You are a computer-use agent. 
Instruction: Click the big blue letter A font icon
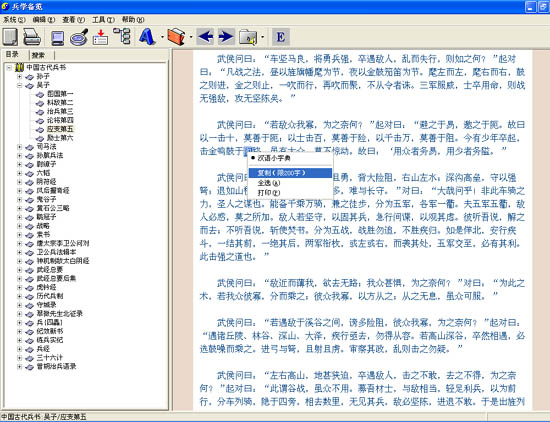147,36
